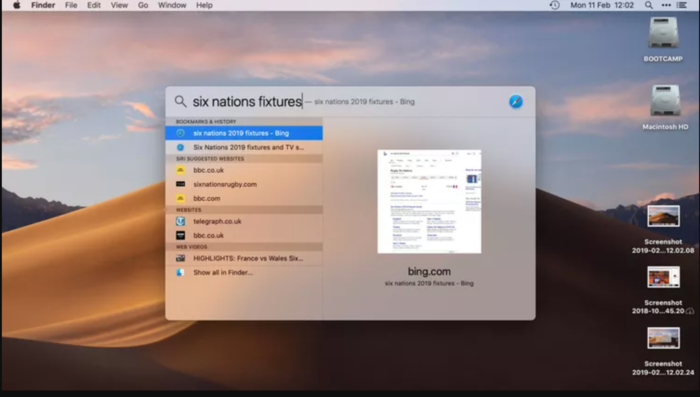This screenshot has width=700, height=397.
Task: Open the Help menu
Action: 204,5
